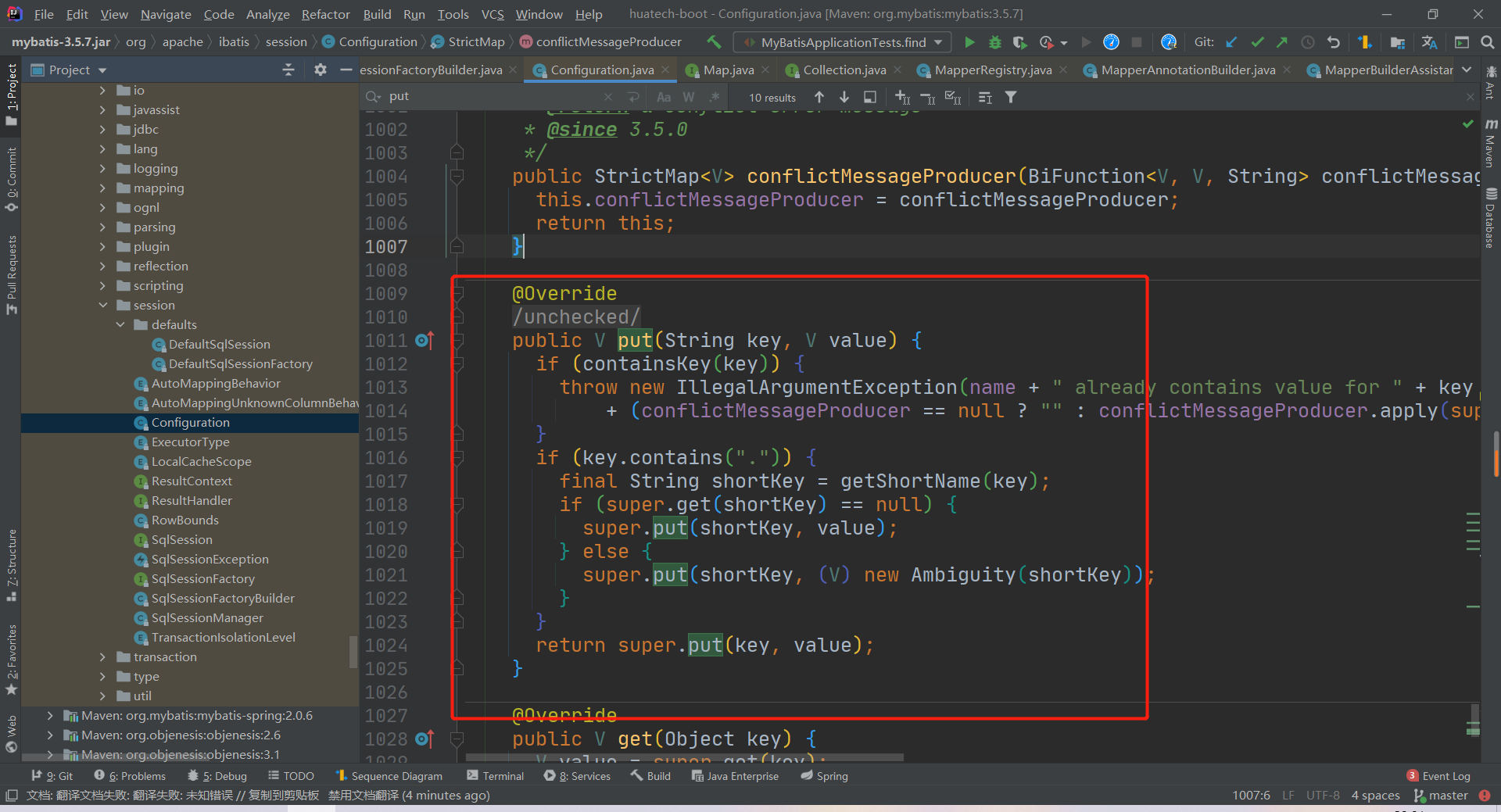
Task: Run with coverage shield icon
Action: [x=1019, y=42]
